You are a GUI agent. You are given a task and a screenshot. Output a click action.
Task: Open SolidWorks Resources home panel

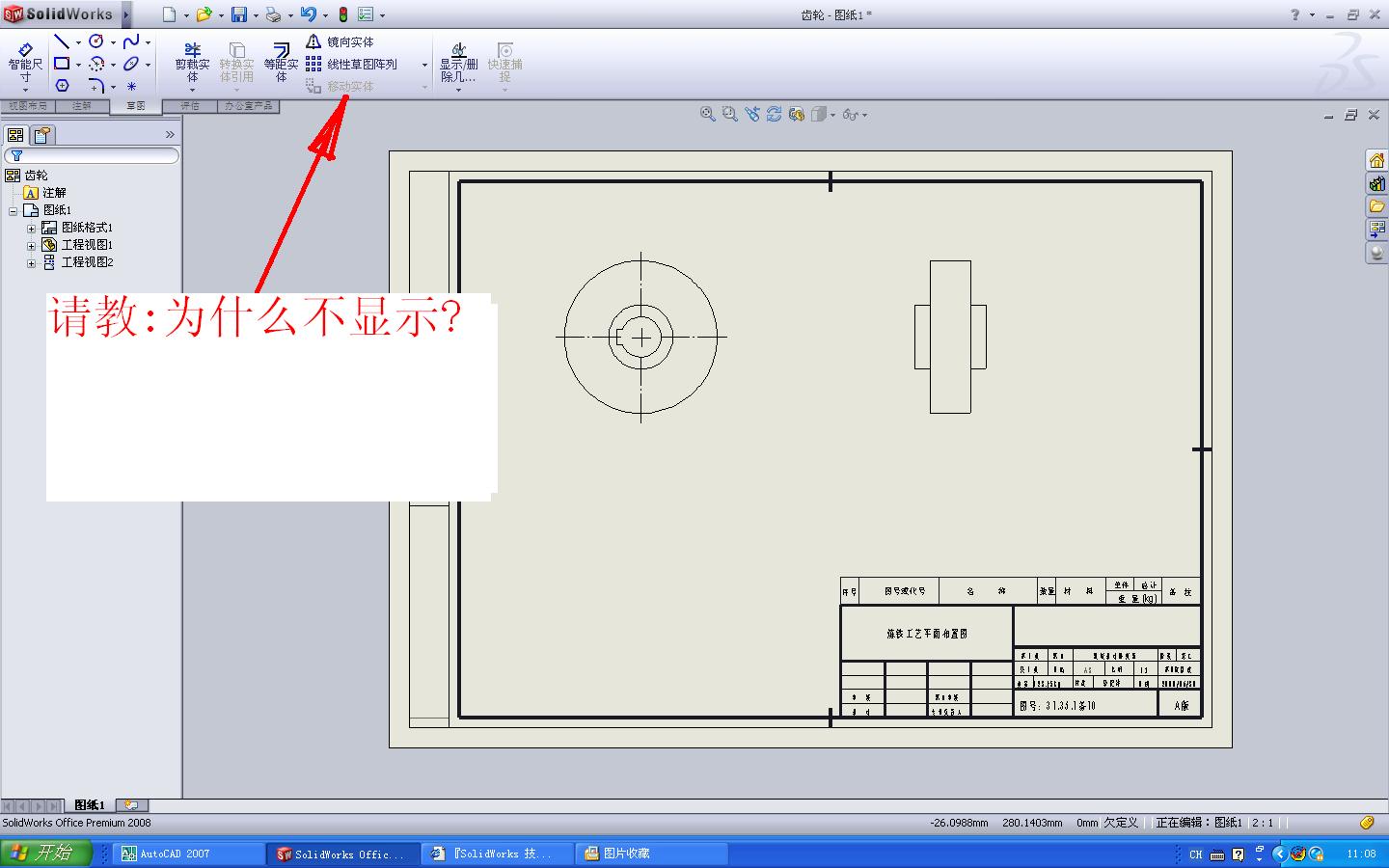1376,160
